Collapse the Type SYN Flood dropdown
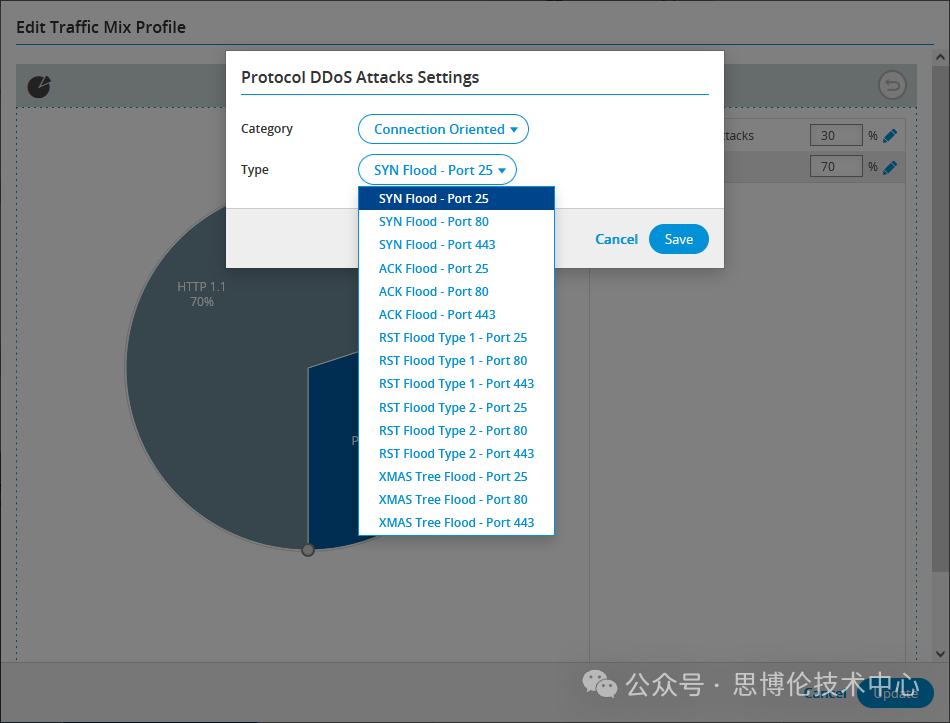 click(437, 170)
